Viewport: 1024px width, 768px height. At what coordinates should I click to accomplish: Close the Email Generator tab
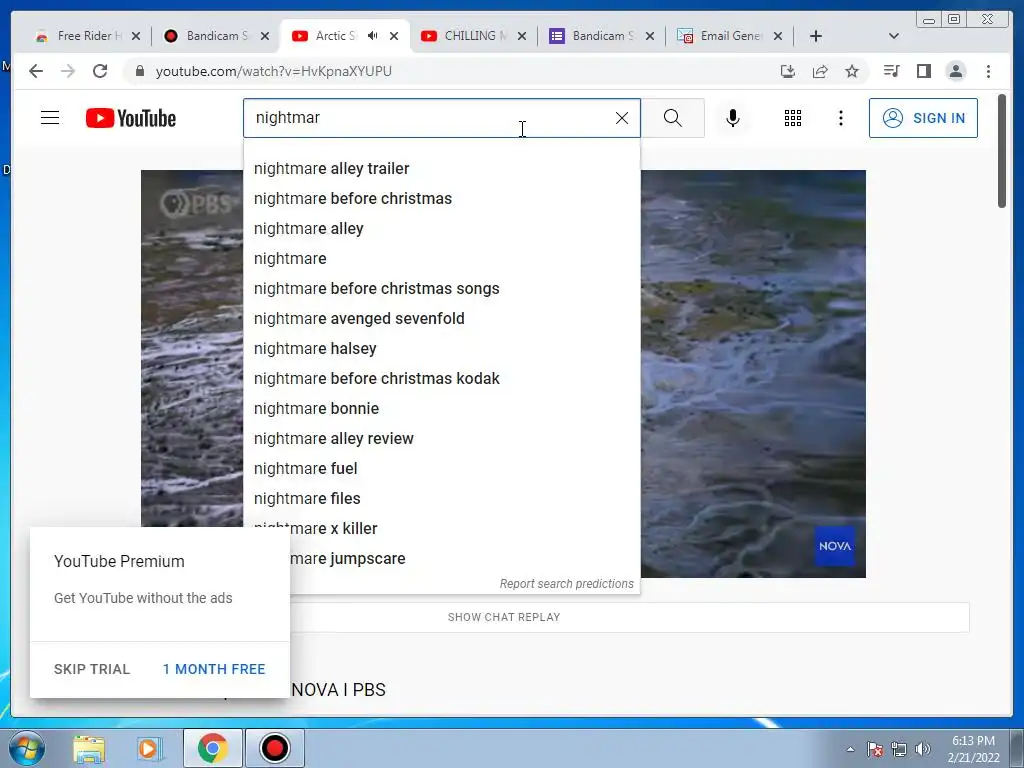click(778, 36)
